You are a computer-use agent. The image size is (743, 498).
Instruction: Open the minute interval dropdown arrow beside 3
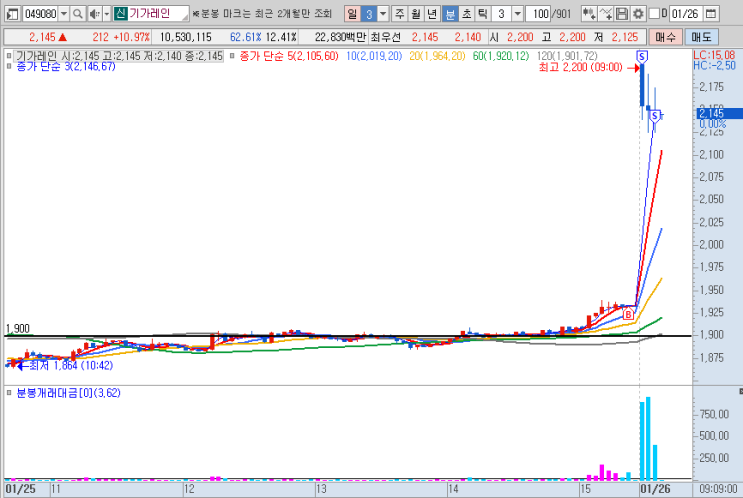pos(517,14)
